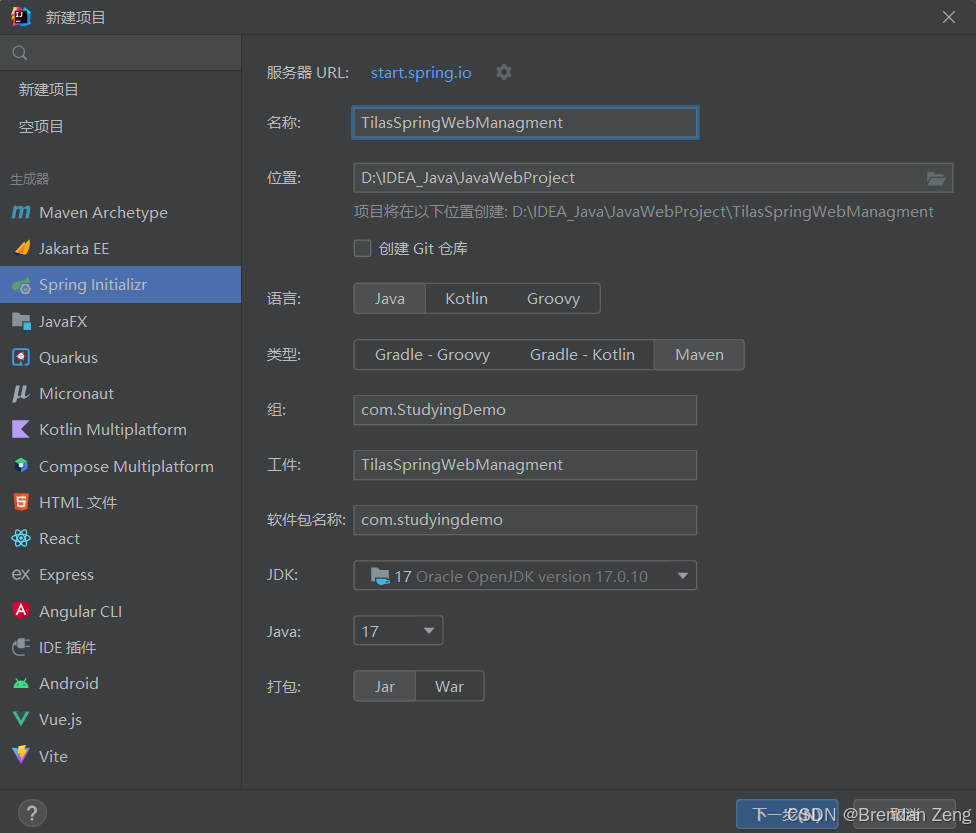Choose Gradle - Kotlin project type
976x833 pixels.
tap(582, 354)
